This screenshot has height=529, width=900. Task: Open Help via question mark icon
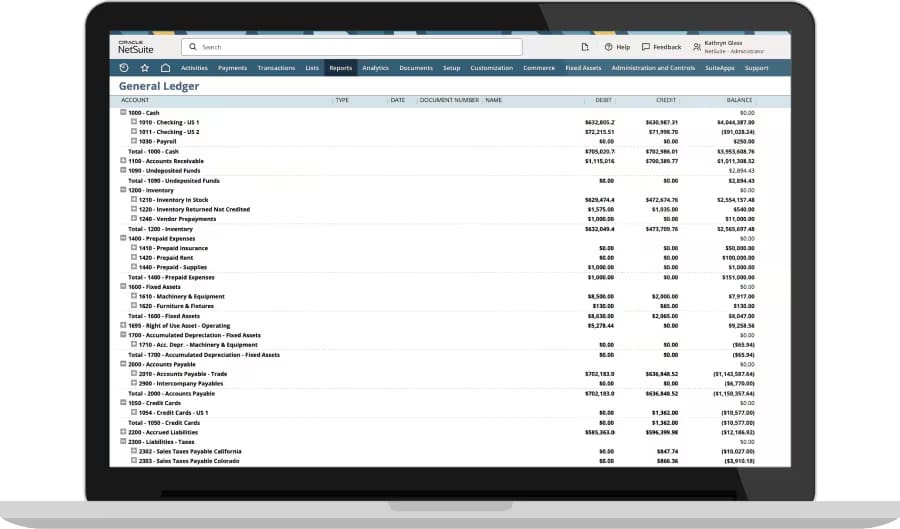click(609, 47)
